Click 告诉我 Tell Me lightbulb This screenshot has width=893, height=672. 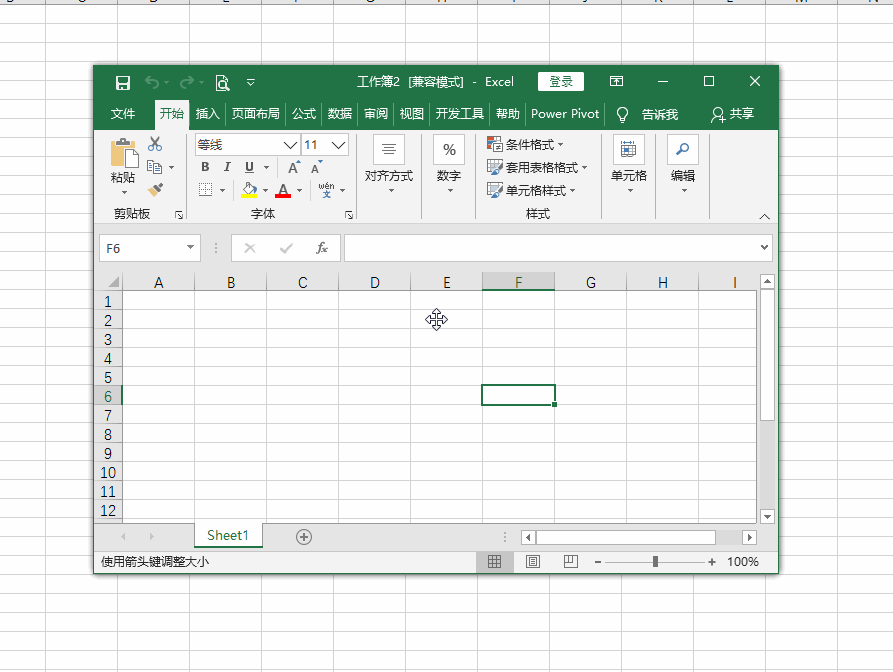click(622, 114)
